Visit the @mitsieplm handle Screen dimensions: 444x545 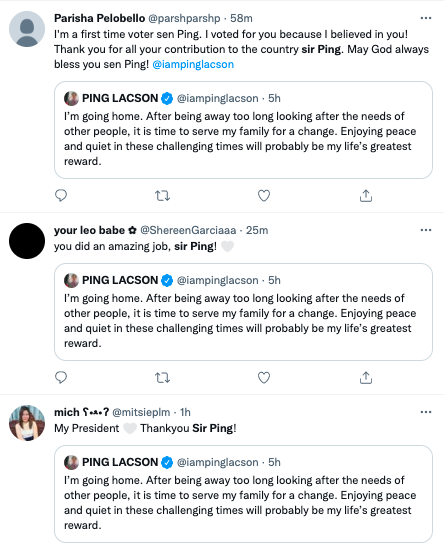pyautogui.click(x=141, y=412)
